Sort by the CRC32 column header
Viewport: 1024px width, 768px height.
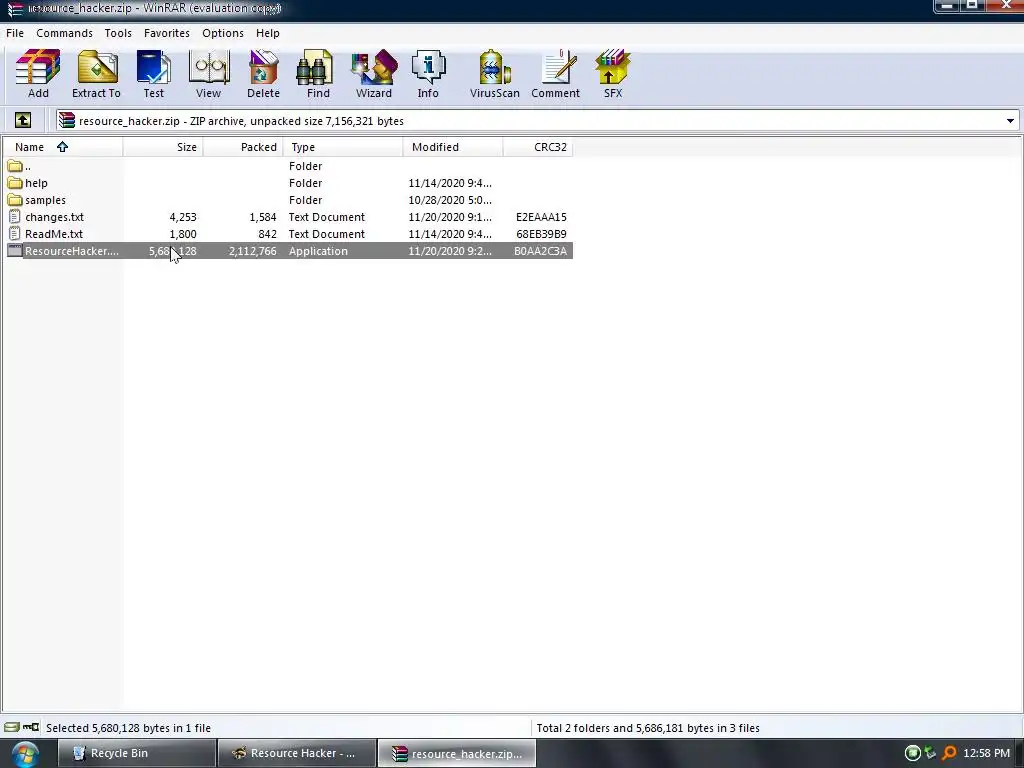point(537,147)
